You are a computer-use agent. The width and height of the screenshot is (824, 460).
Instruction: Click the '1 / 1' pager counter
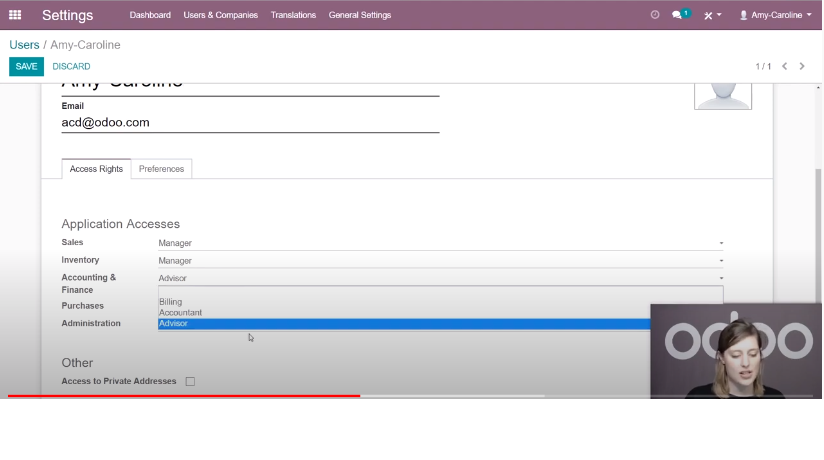[x=763, y=66]
